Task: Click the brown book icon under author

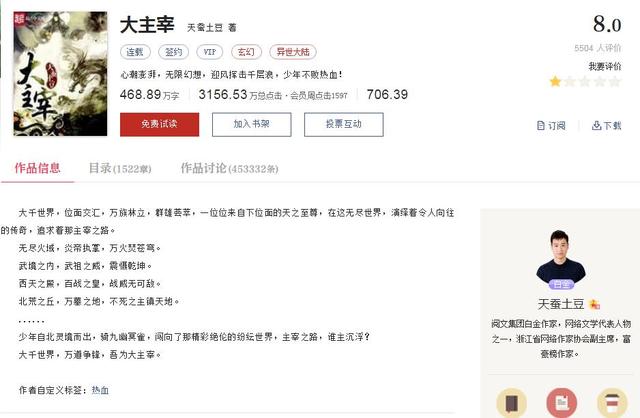Action: click(511, 402)
